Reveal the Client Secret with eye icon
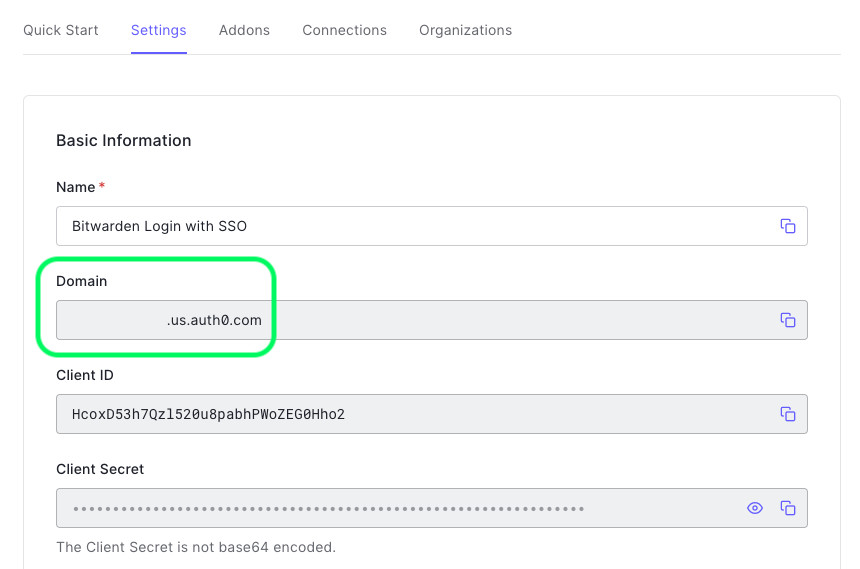860x569 pixels. click(755, 508)
